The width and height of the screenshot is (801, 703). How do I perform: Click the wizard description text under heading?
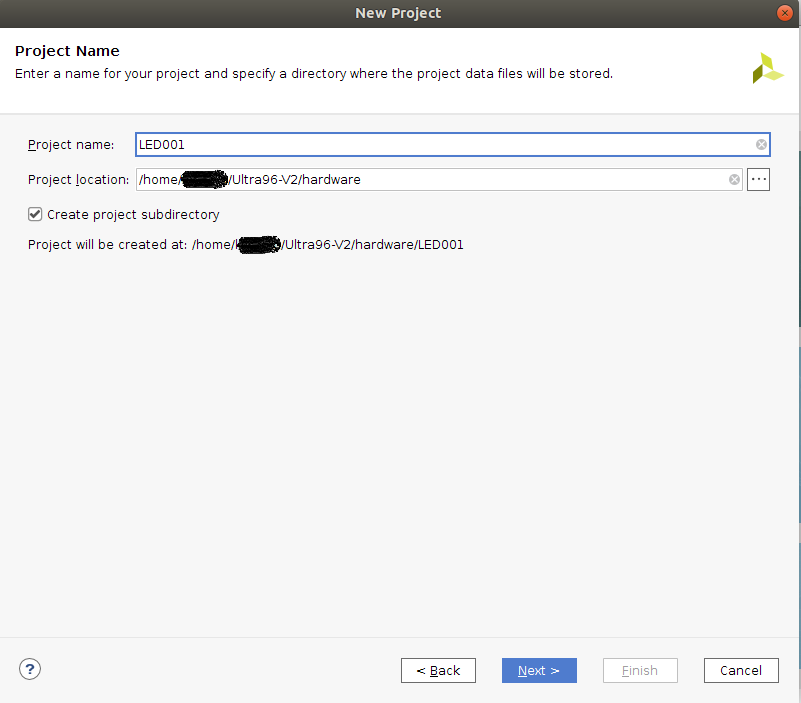coord(313,74)
